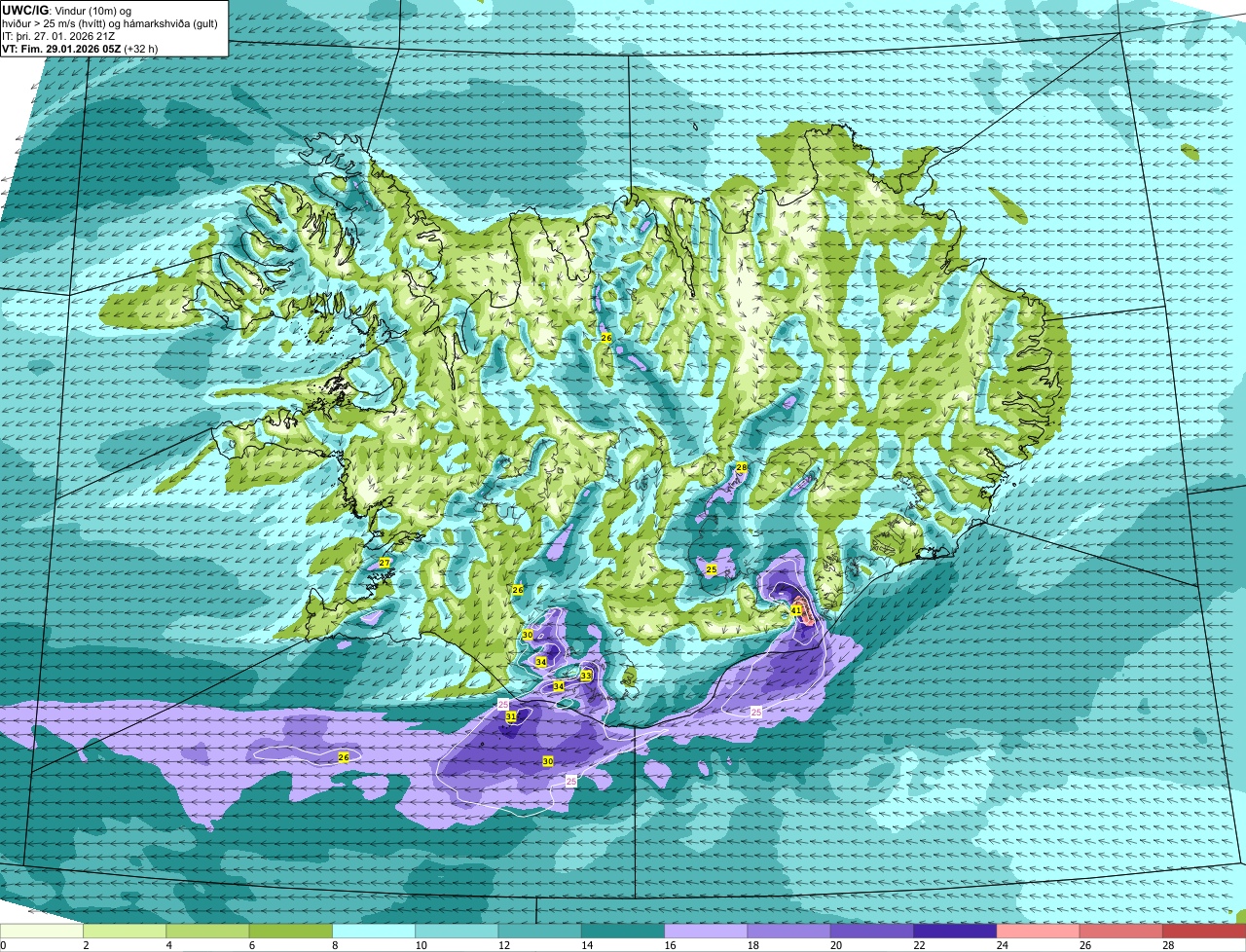The image size is (1246, 952).
Task: Click the yellow 41 peak gust label
Action: tap(796, 610)
